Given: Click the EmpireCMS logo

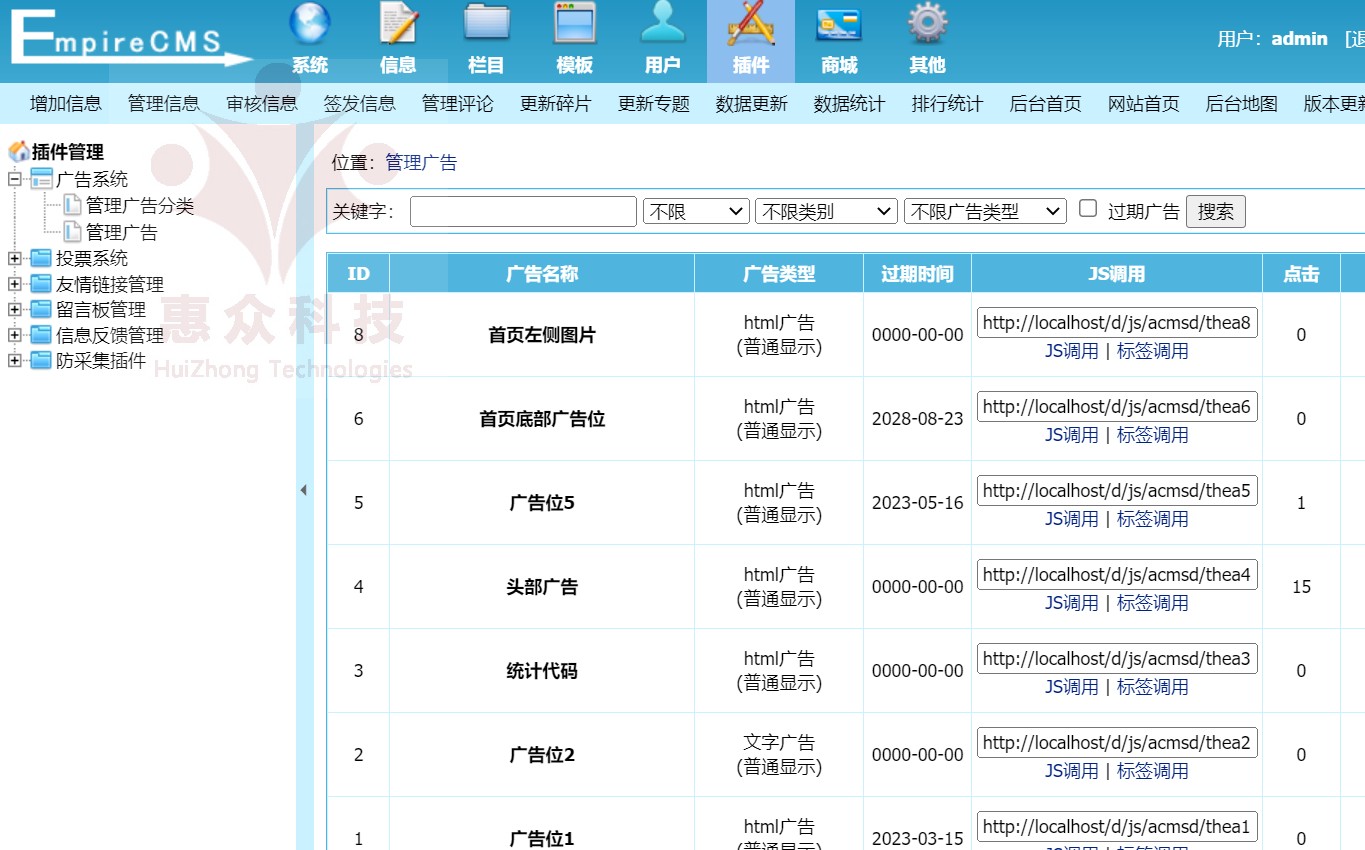Looking at the screenshot, I should coord(130,40).
